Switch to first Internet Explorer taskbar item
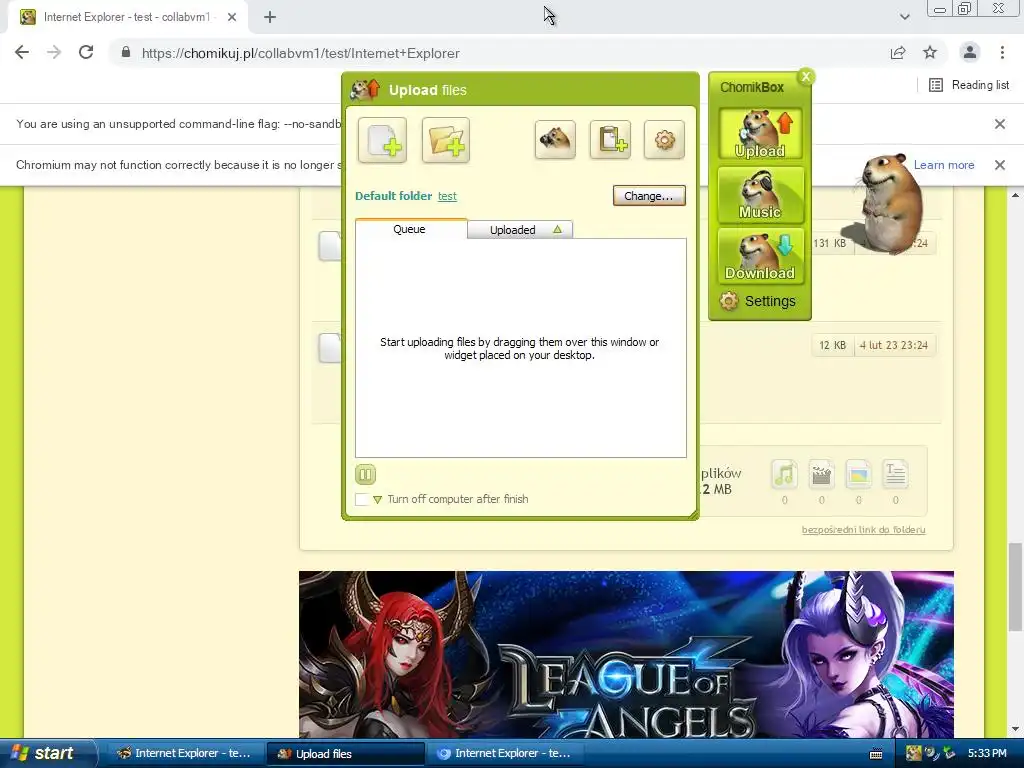The width and height of the screenshot is (1024, 768). pos(185,754)
